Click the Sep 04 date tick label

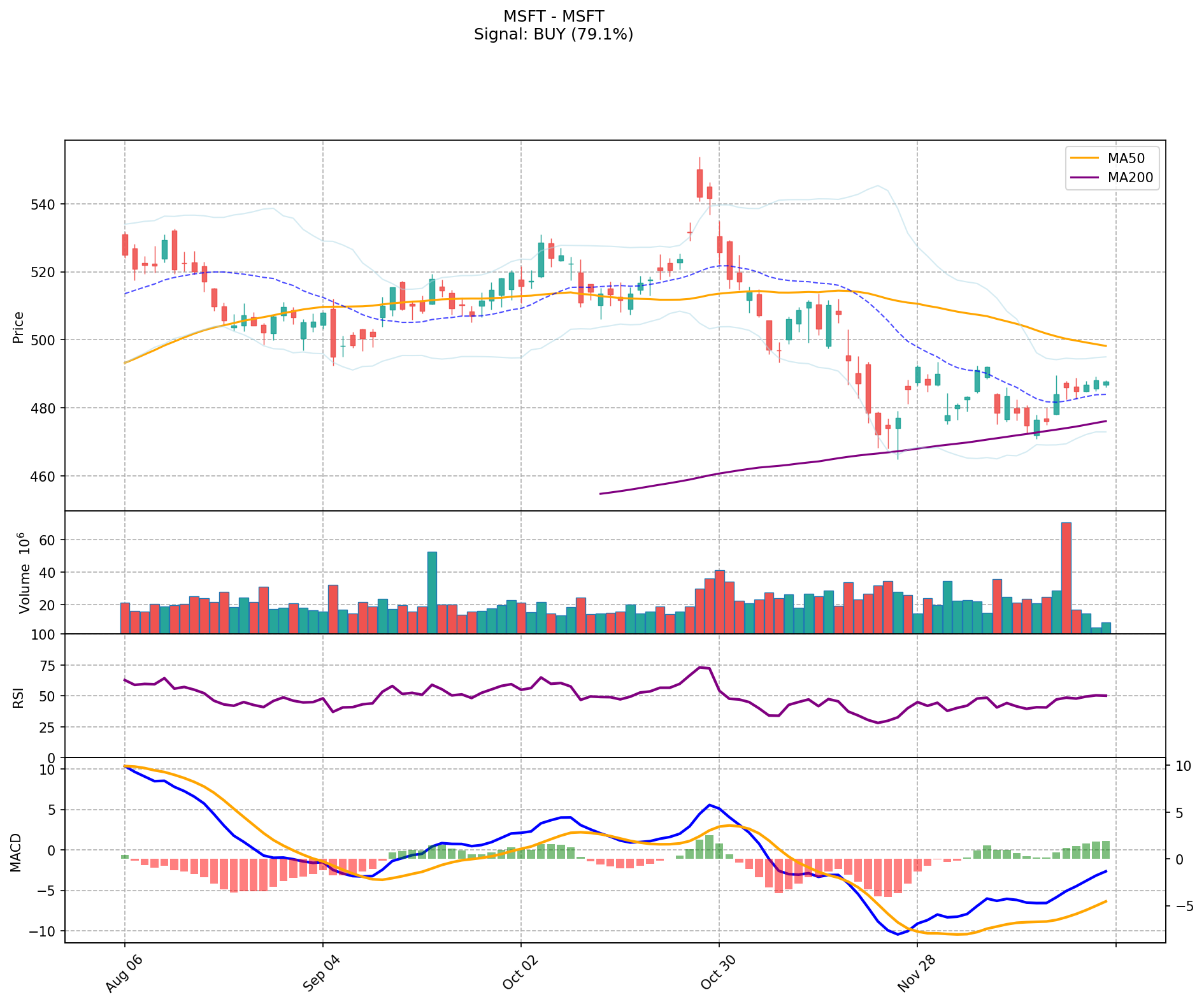pos(319,975)
